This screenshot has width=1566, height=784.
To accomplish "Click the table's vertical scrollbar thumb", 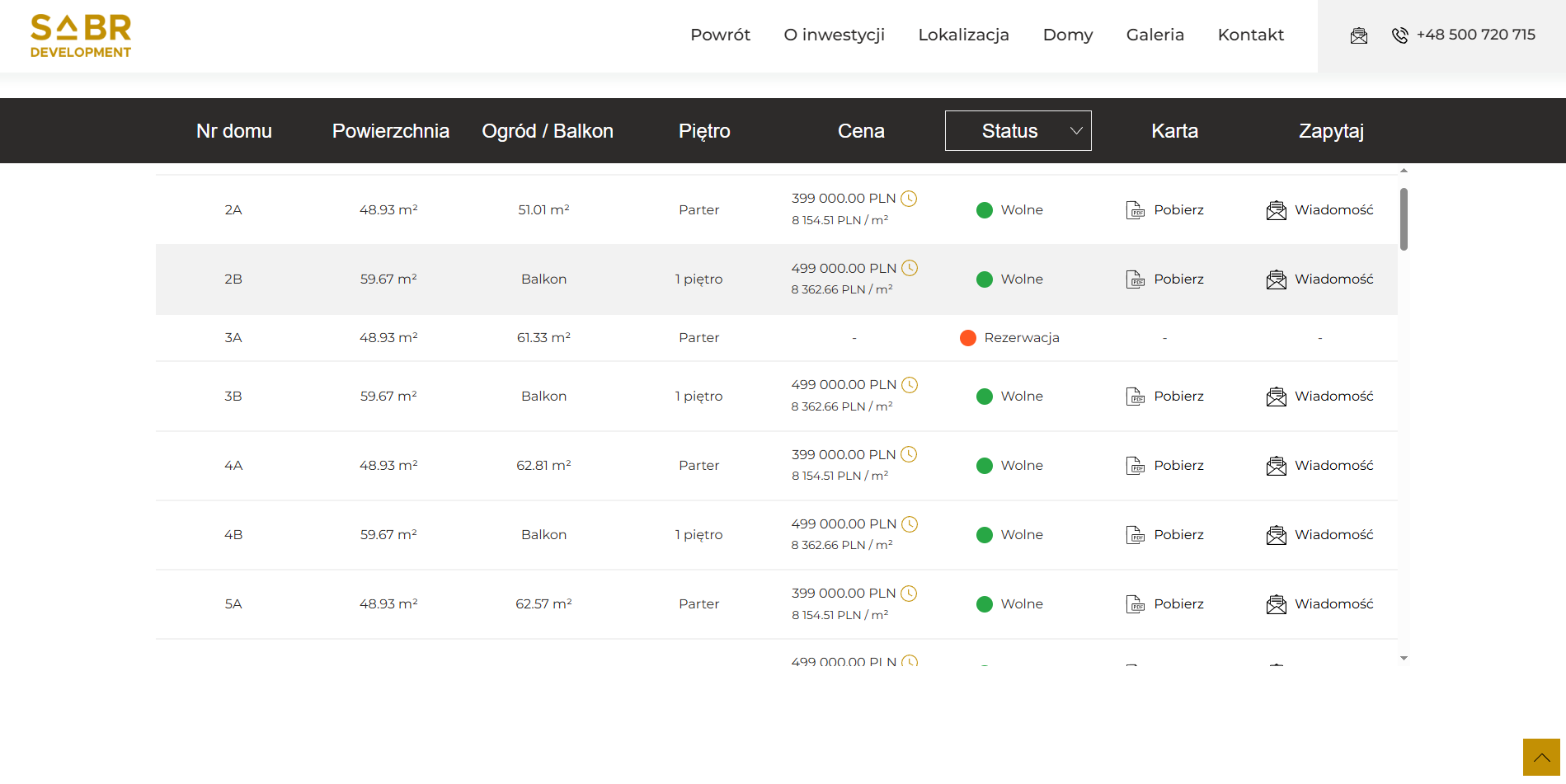I will (1404, 218).
